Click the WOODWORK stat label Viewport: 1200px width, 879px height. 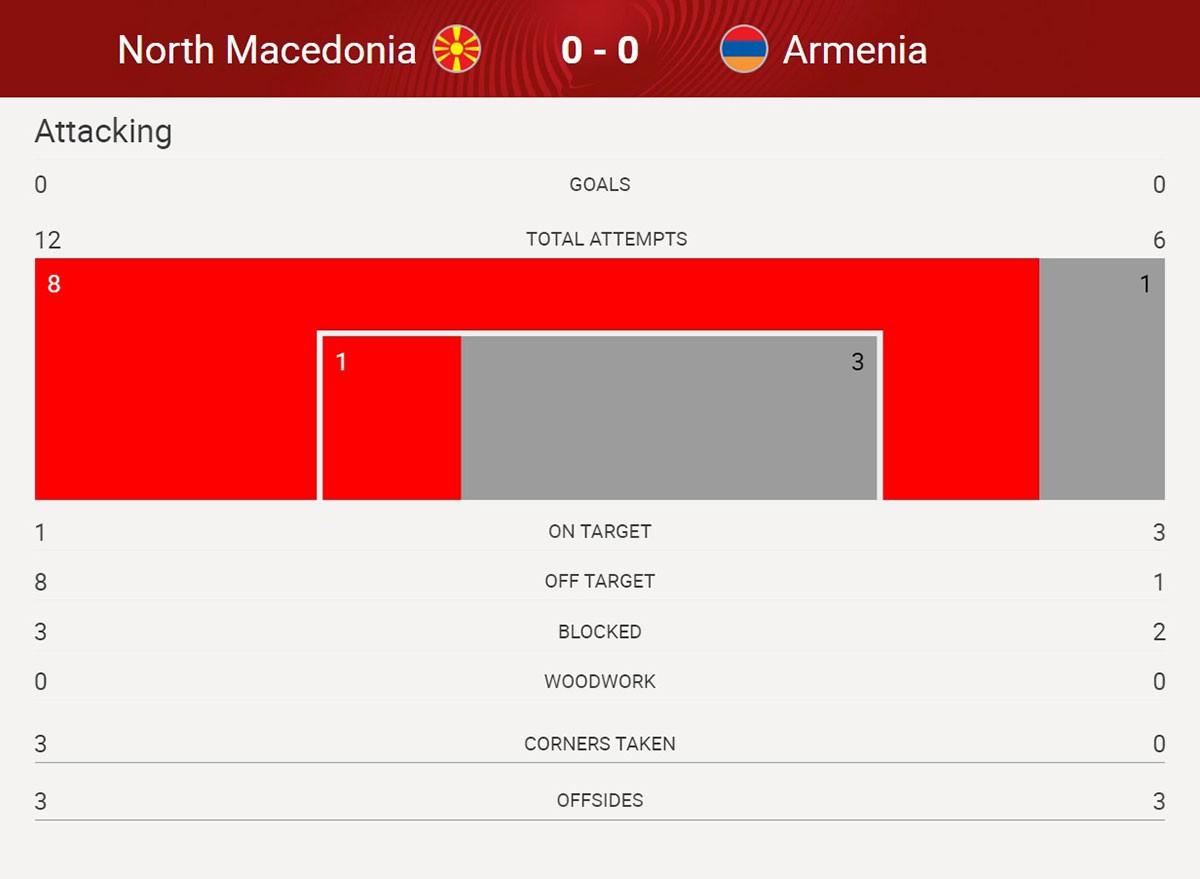(x=600, y=681)
